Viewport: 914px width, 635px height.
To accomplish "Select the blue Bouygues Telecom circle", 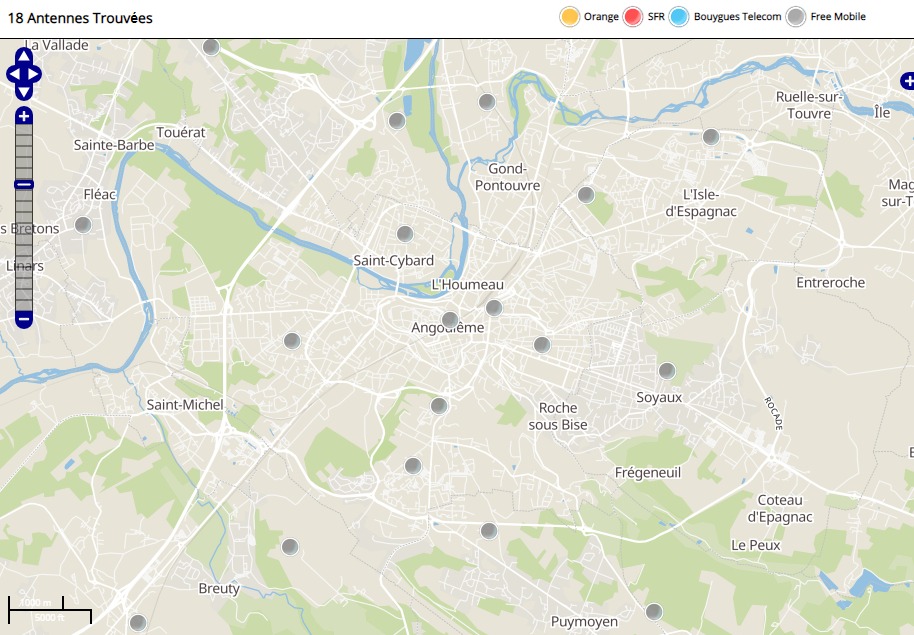I will 680,17.
